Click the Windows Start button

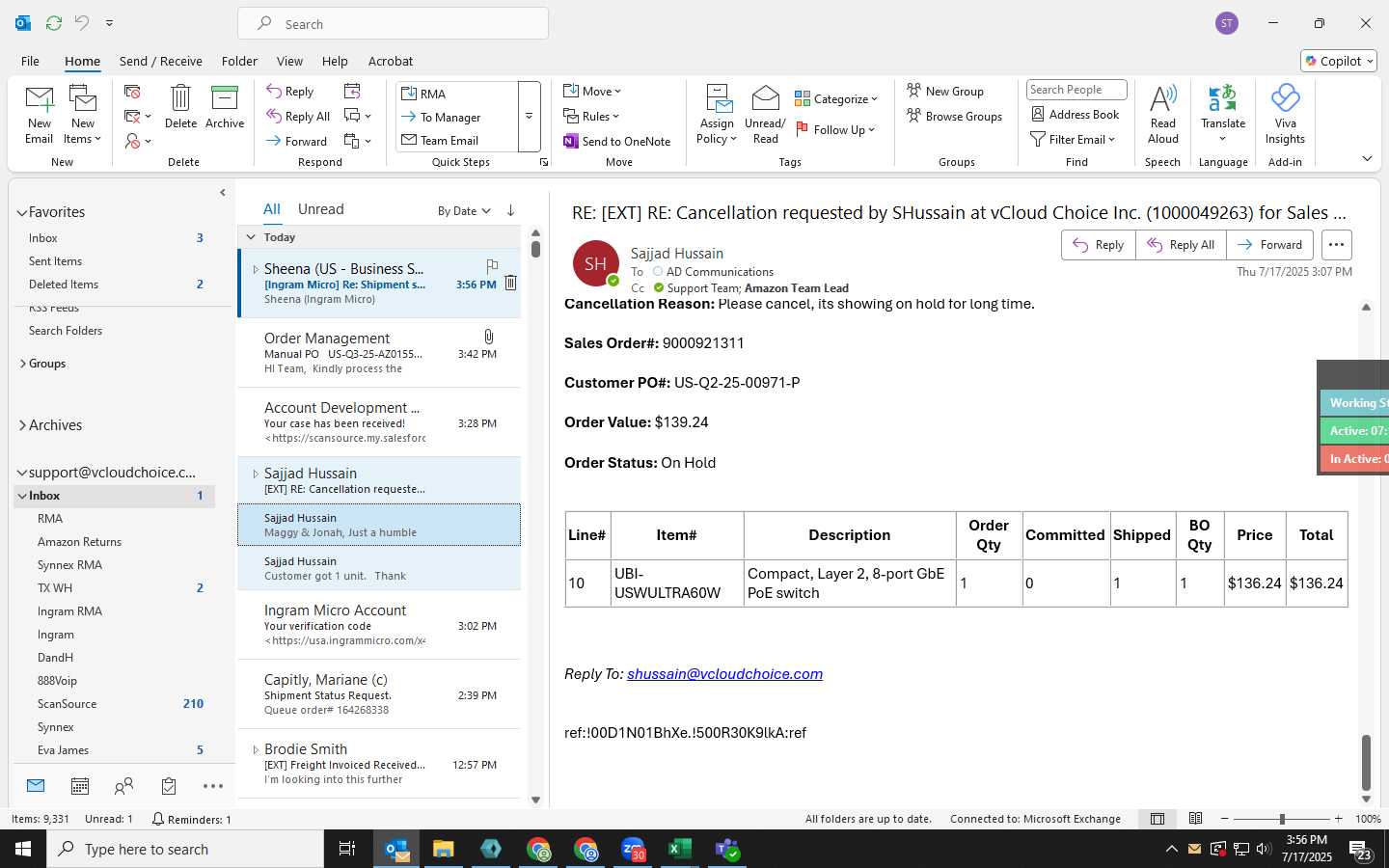[23, 849]
